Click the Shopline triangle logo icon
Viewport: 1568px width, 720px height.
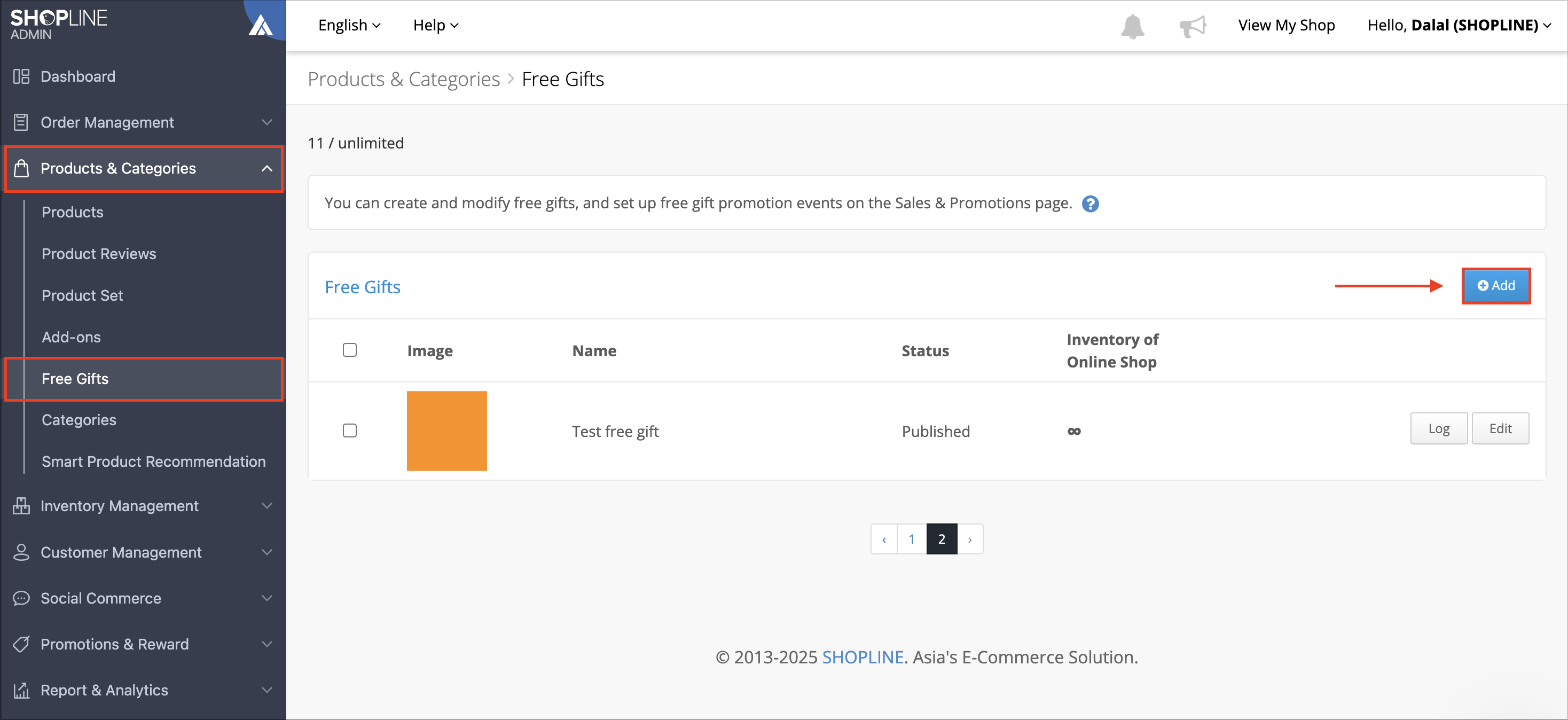(261, 26)
